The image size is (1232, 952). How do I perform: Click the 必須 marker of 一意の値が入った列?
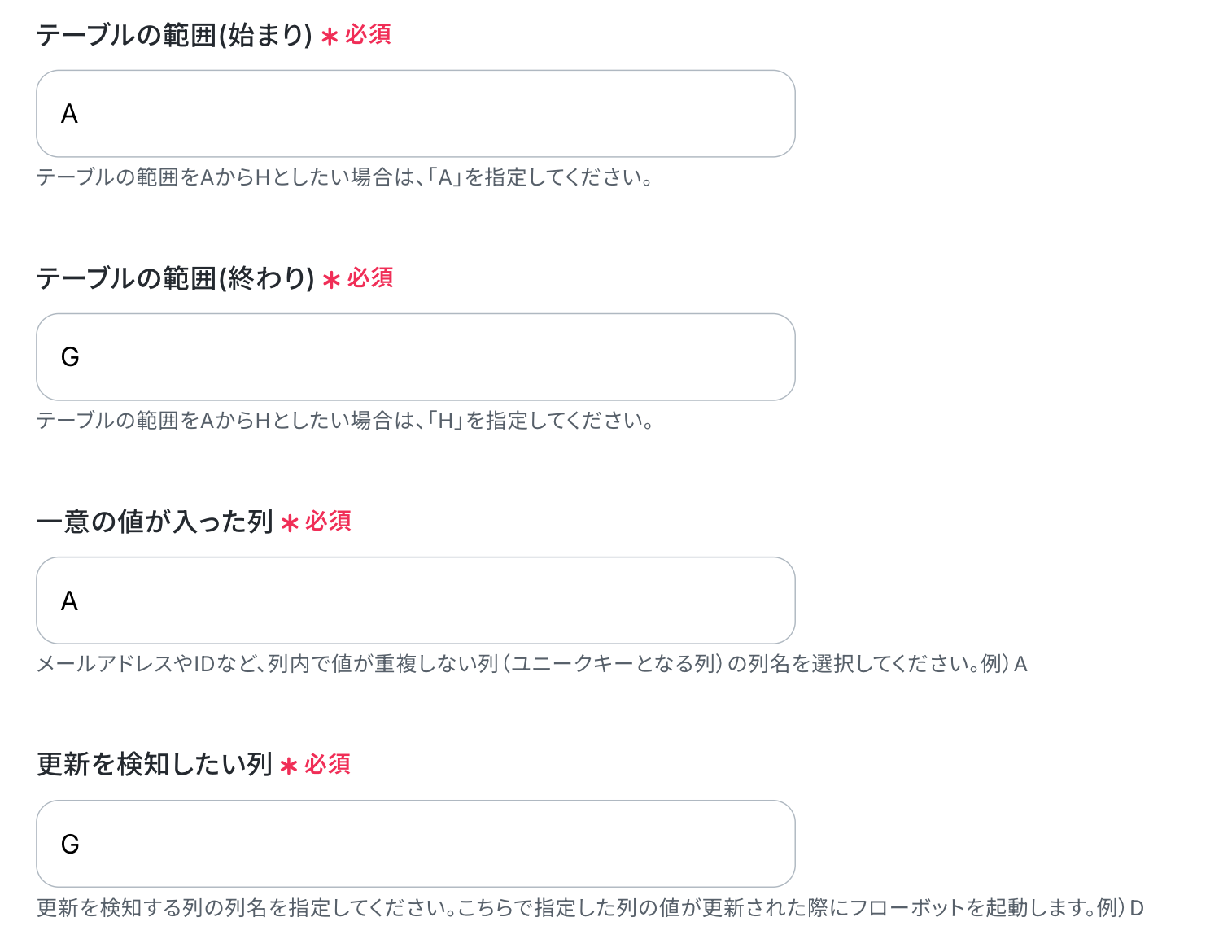coord(328,522)
